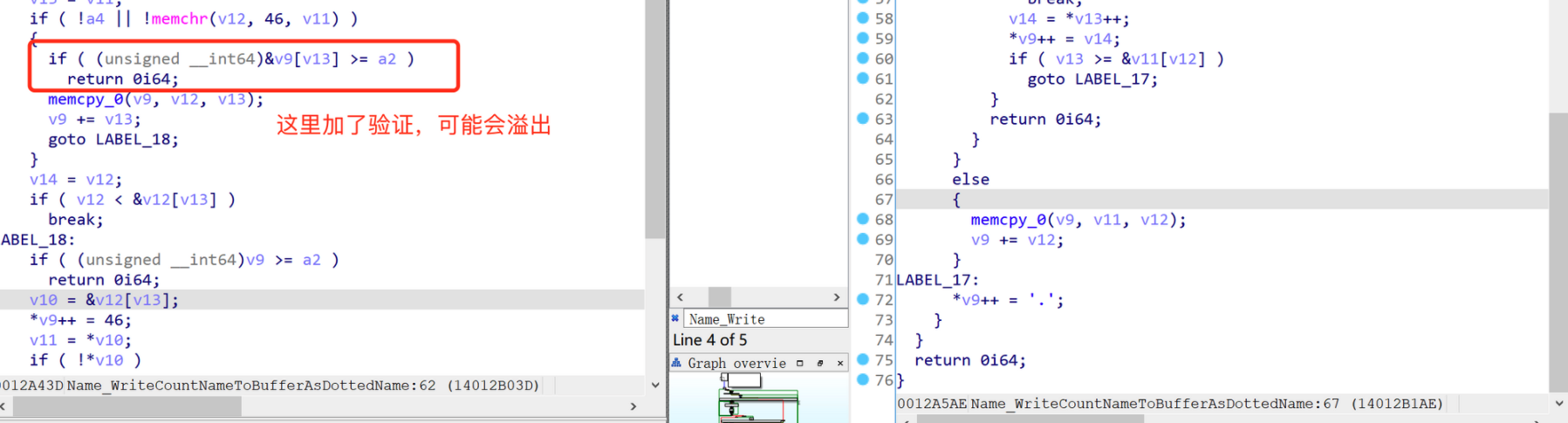
Task: Click 'LABEL_17:' on line 71
Action: click(938, 279)
